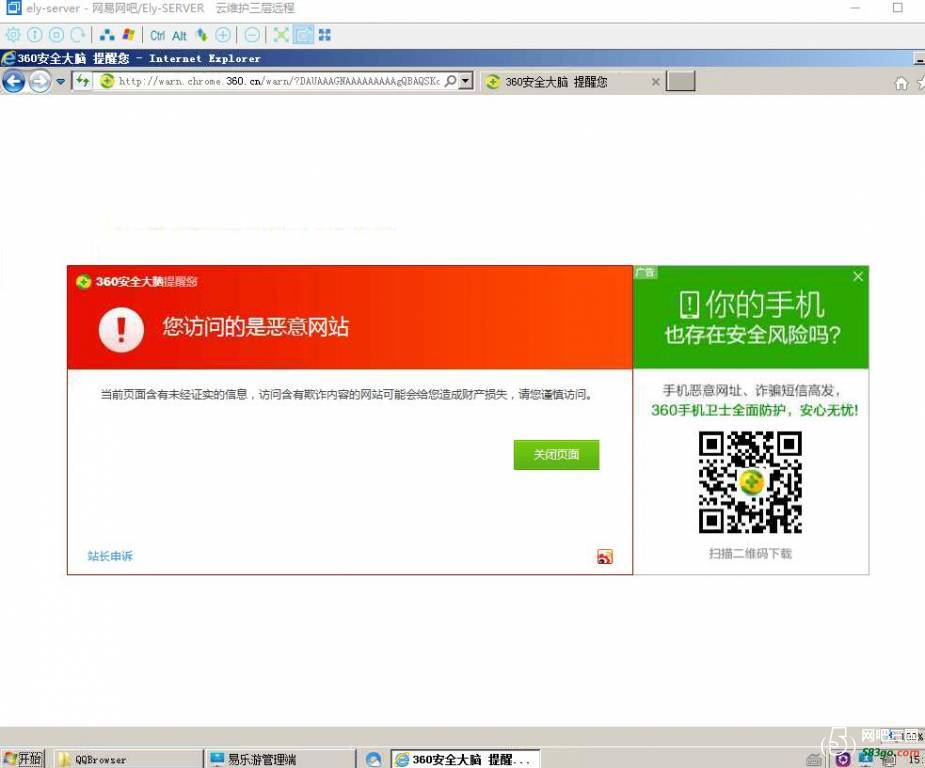Go to the IE home page icon
925x768 pixels.
click(x=901, y=83)
